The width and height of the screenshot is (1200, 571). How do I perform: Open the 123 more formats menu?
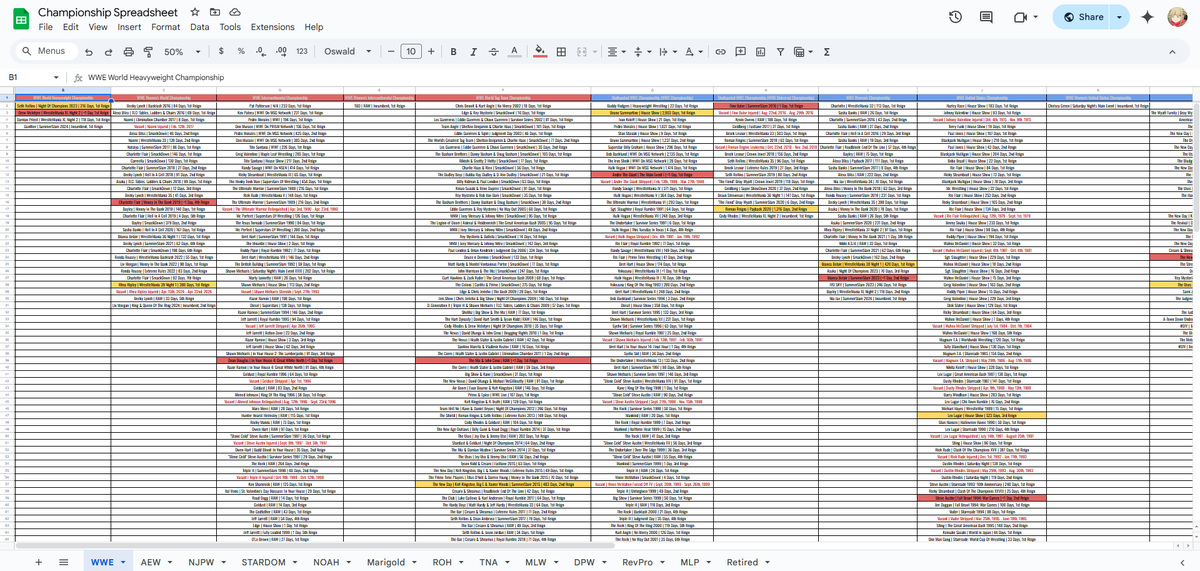302,52
